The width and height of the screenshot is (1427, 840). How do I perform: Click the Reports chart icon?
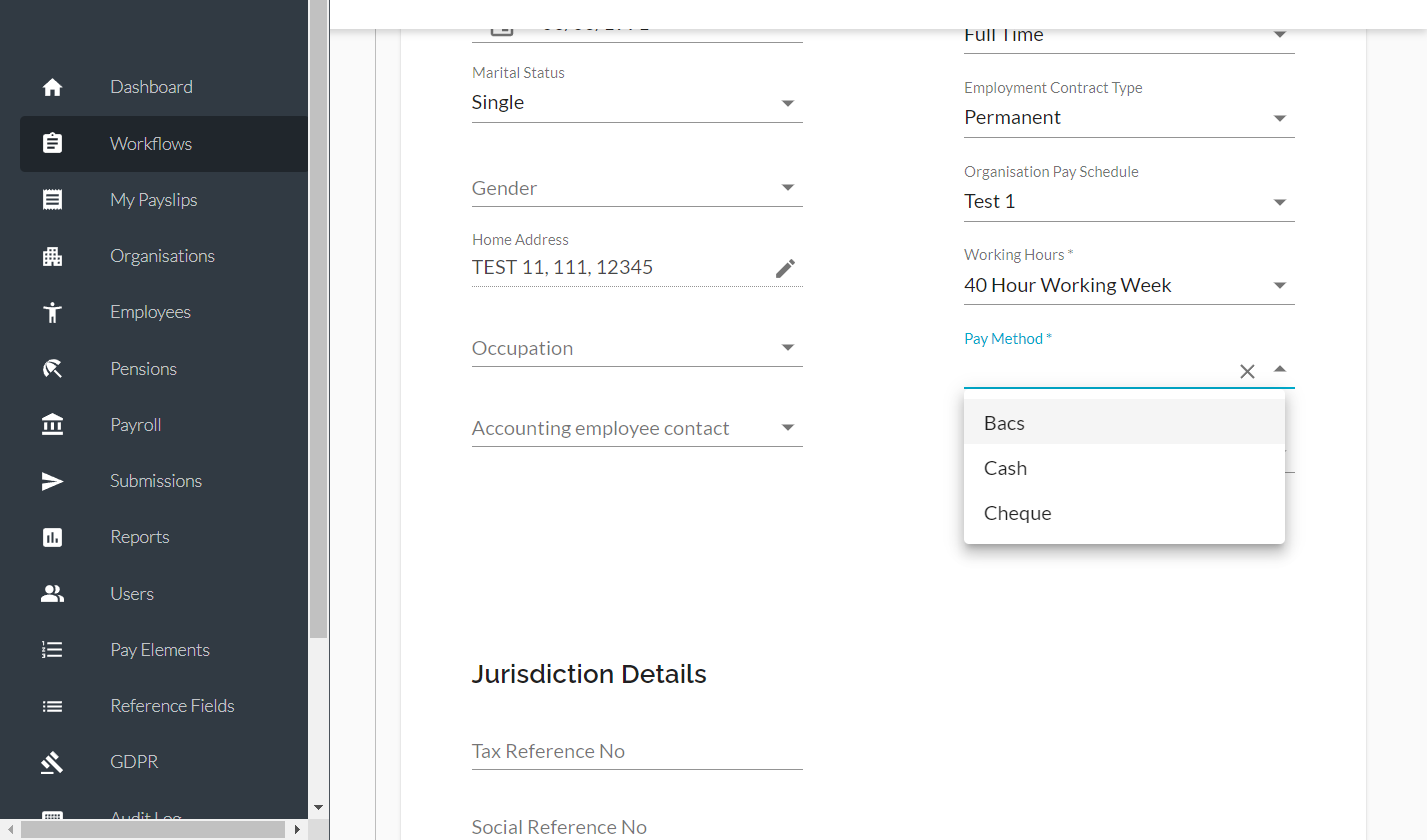pyautogui.click(x=53, y=537)
